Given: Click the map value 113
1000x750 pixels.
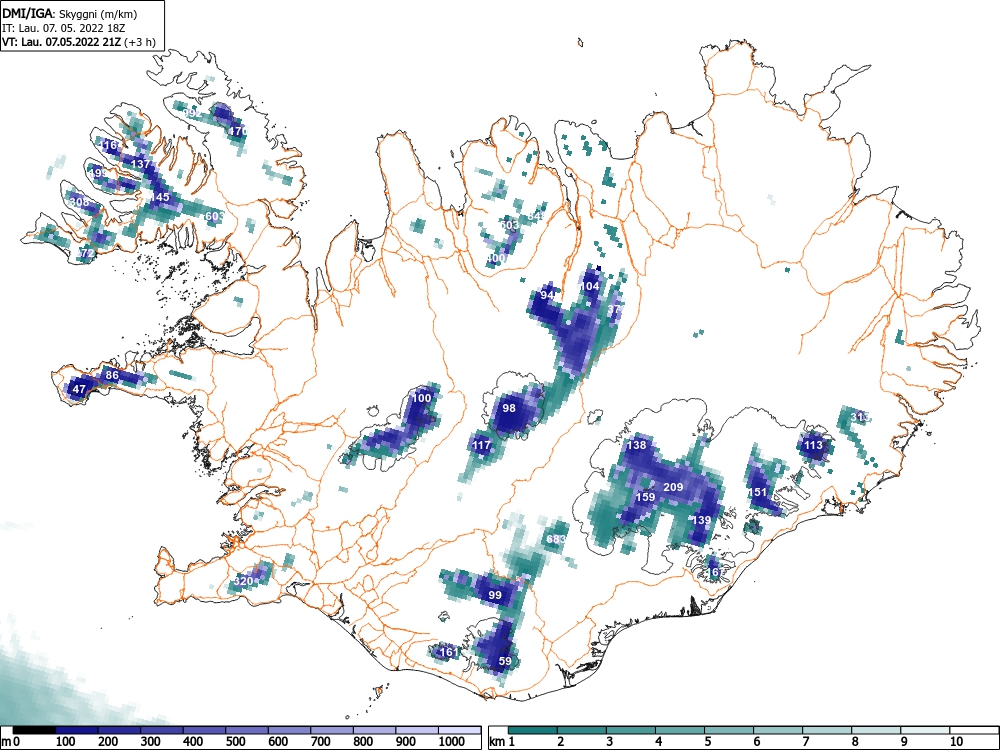Looking at the screenshot, I should 813,445.
